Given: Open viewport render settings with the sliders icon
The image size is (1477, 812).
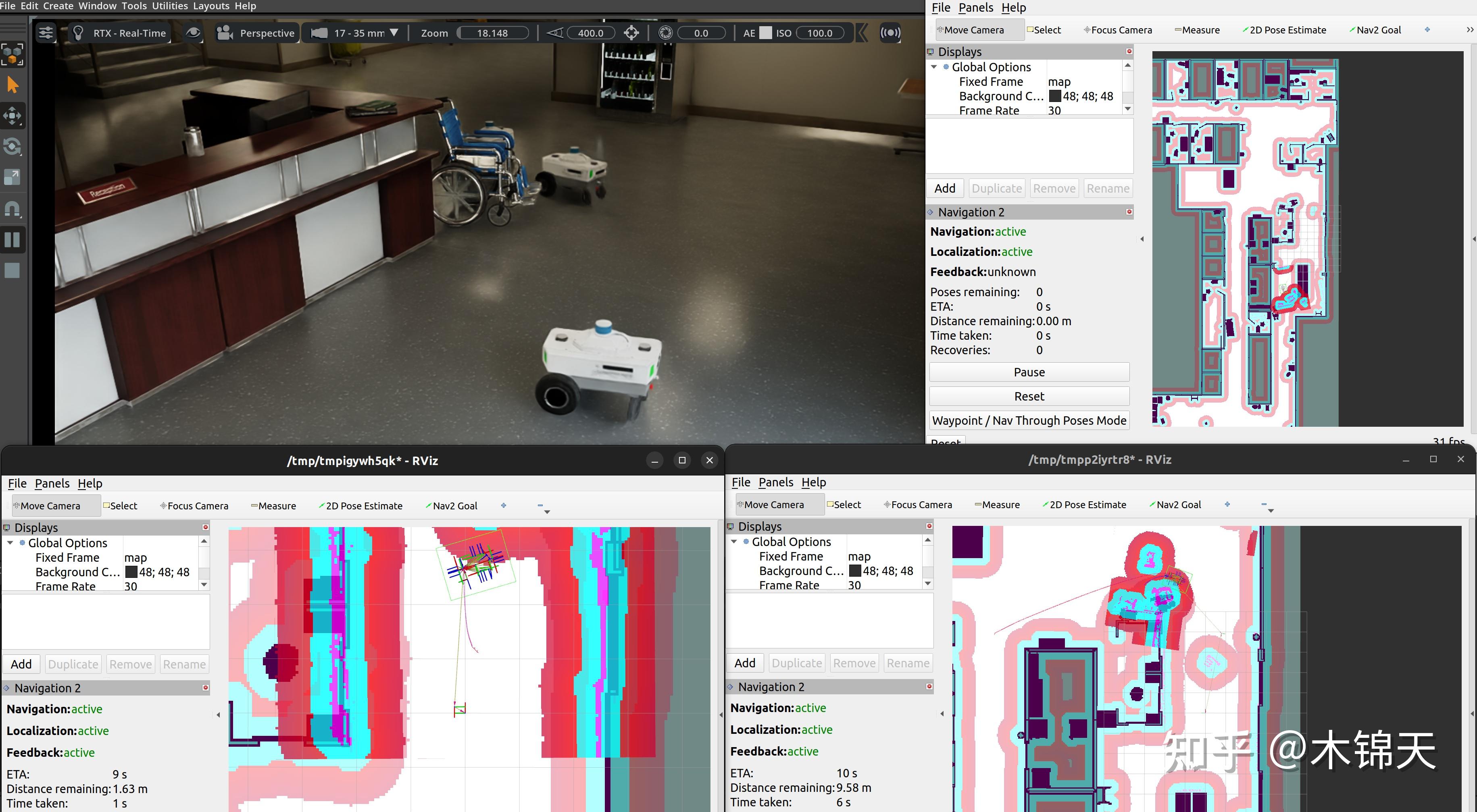Looking at the screenshot, I should [46, 33].
